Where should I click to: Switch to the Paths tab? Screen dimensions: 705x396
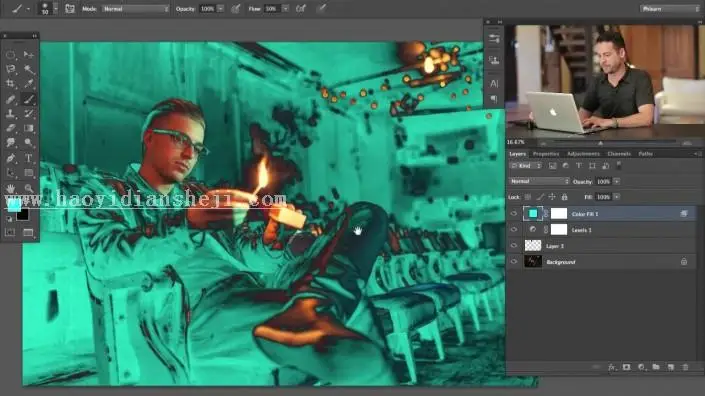[x=645, y=154]
